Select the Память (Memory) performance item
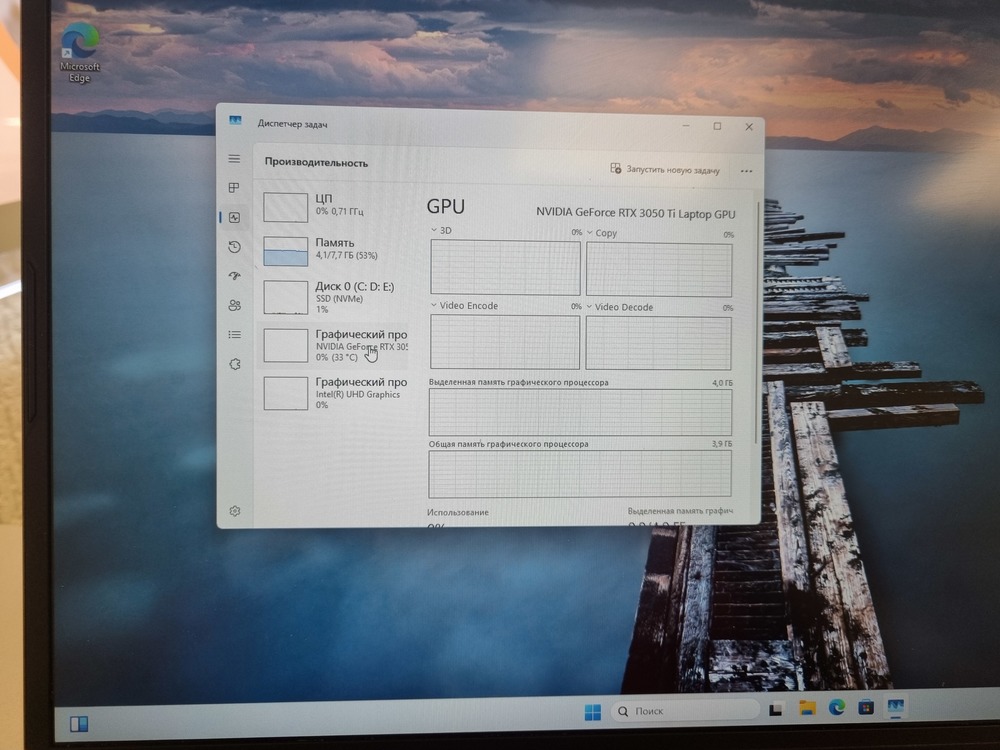Viewport: 1000px width, 750px height. coord(335,250)
